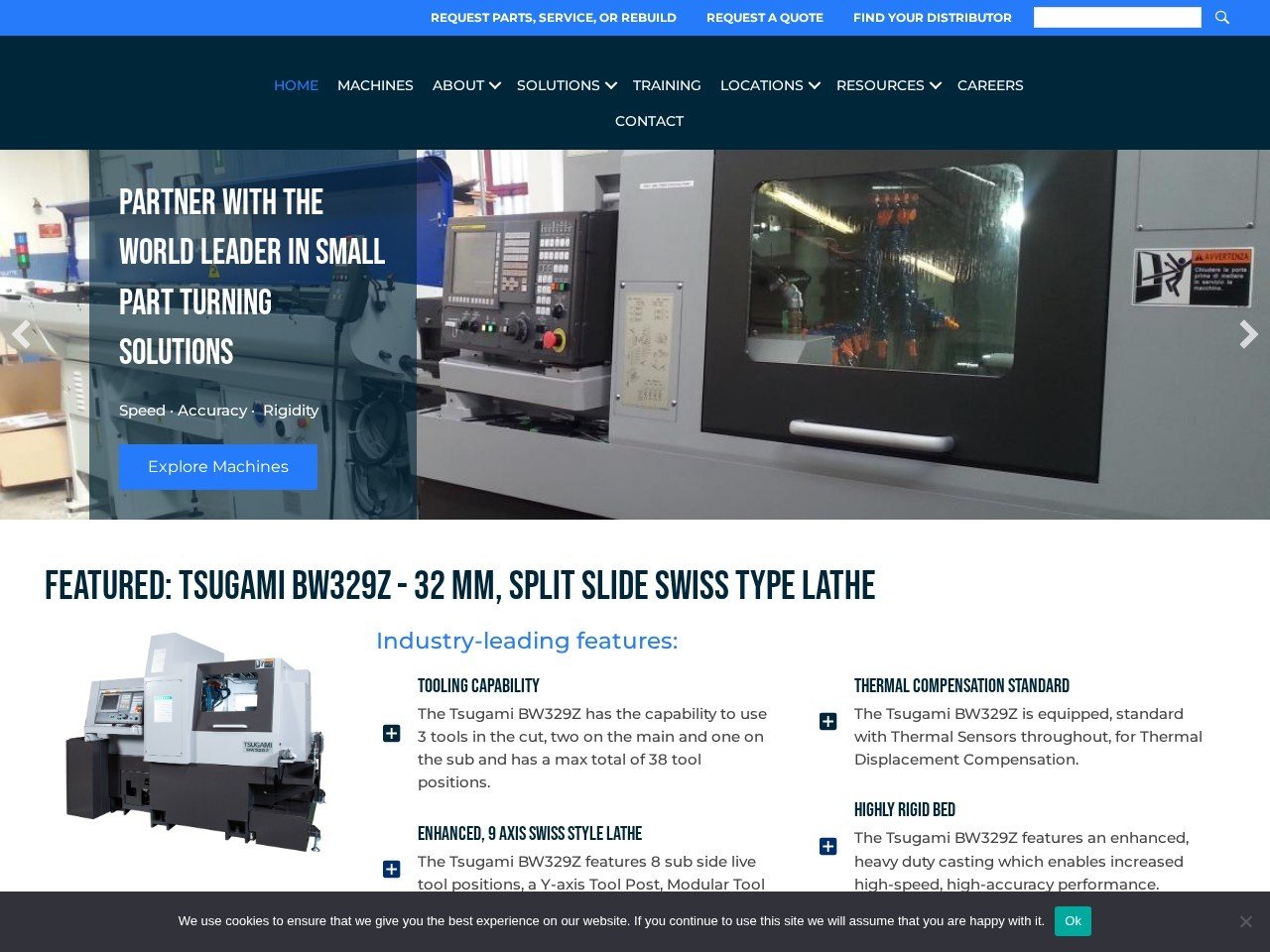
Task: Open the RESOURCES dropdown chevron
Action: click(x=934, y=85)
